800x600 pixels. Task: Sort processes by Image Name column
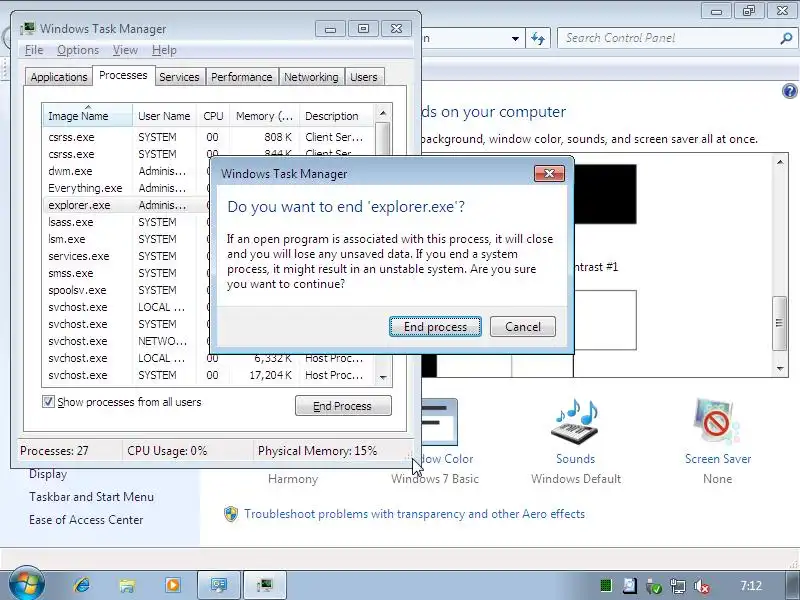(x=88, y=116)
